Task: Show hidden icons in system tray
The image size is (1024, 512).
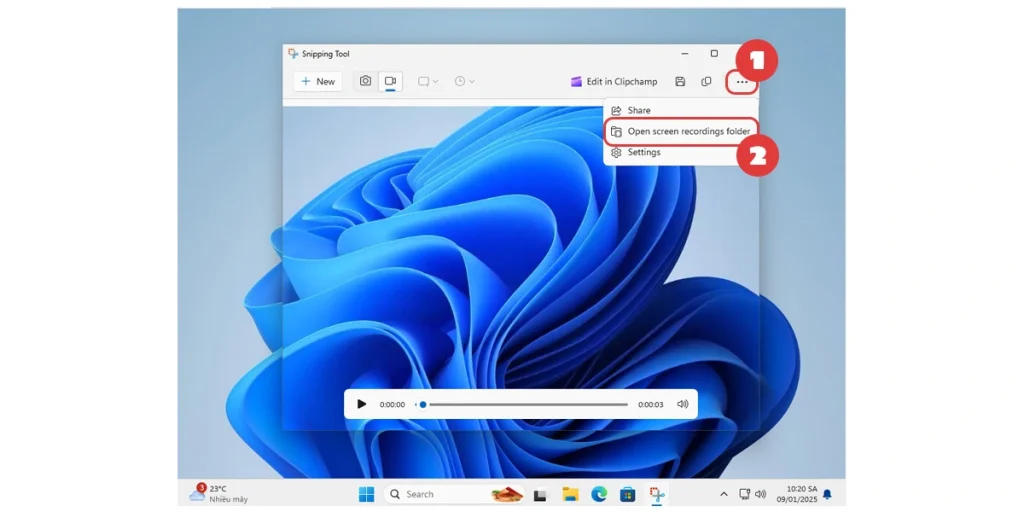Action: (724, 494)
